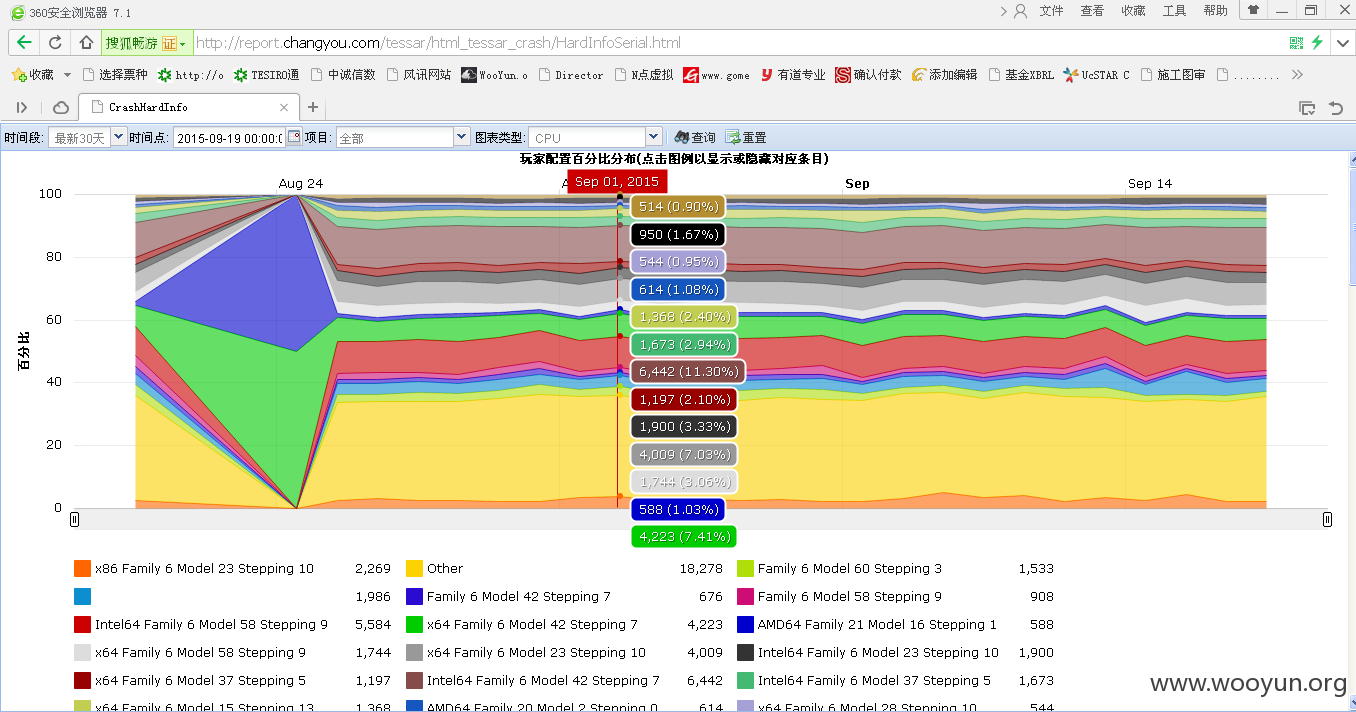Open the TESIRO通 bookmark
This screenshot has height=712, width=1356.
[266, 75]
